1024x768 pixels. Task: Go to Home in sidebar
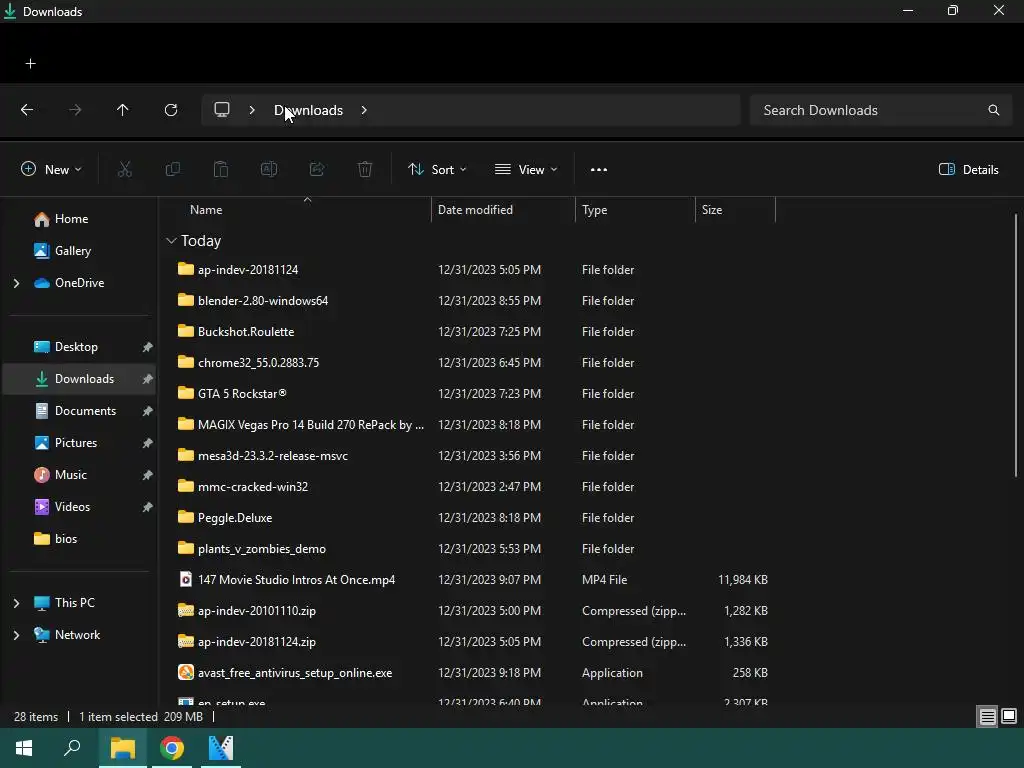point(80,219)
